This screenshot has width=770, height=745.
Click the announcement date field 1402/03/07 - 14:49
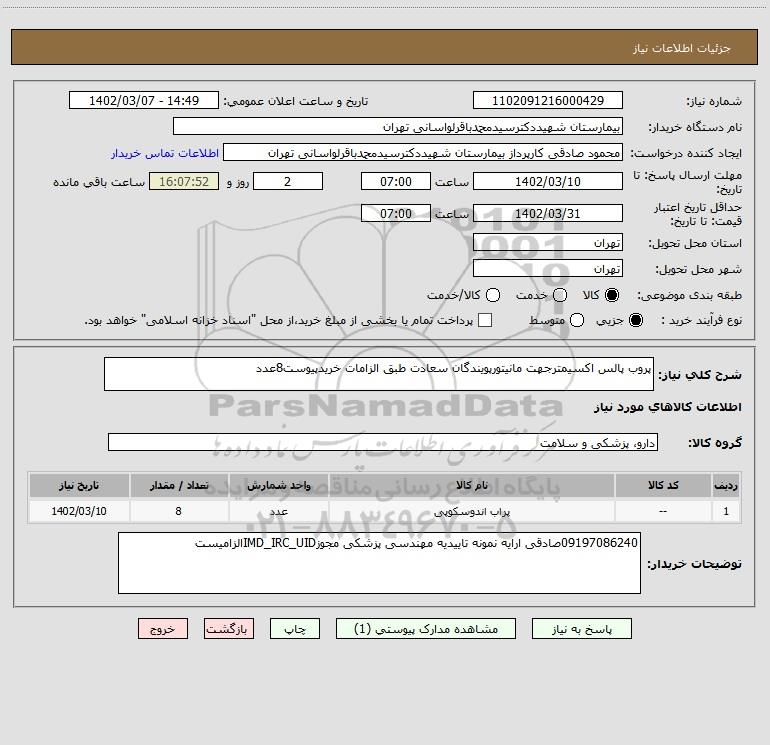(144, 100)
